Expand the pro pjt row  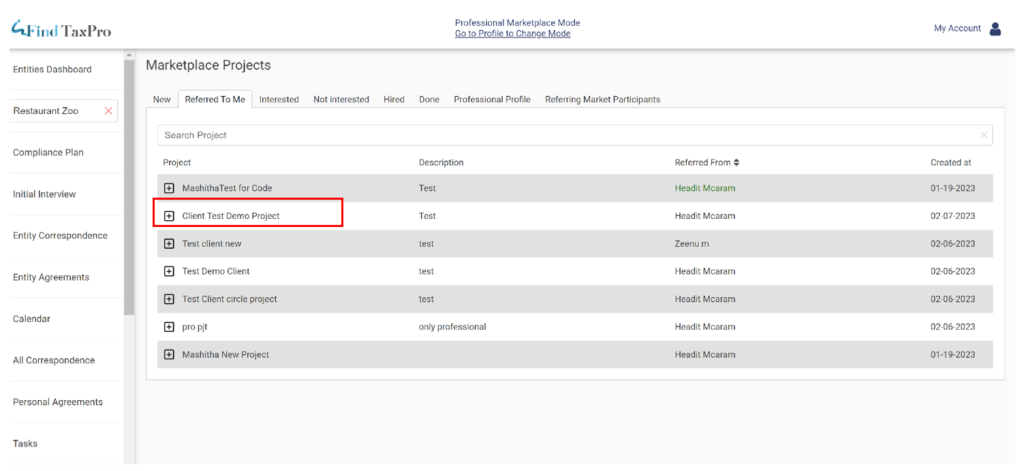pos(169,326)
